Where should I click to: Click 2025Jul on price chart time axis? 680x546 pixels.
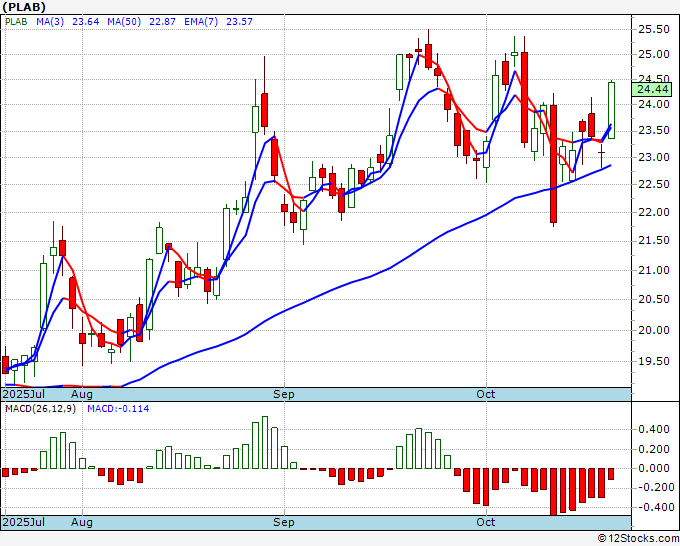click(x=24, y=394)
